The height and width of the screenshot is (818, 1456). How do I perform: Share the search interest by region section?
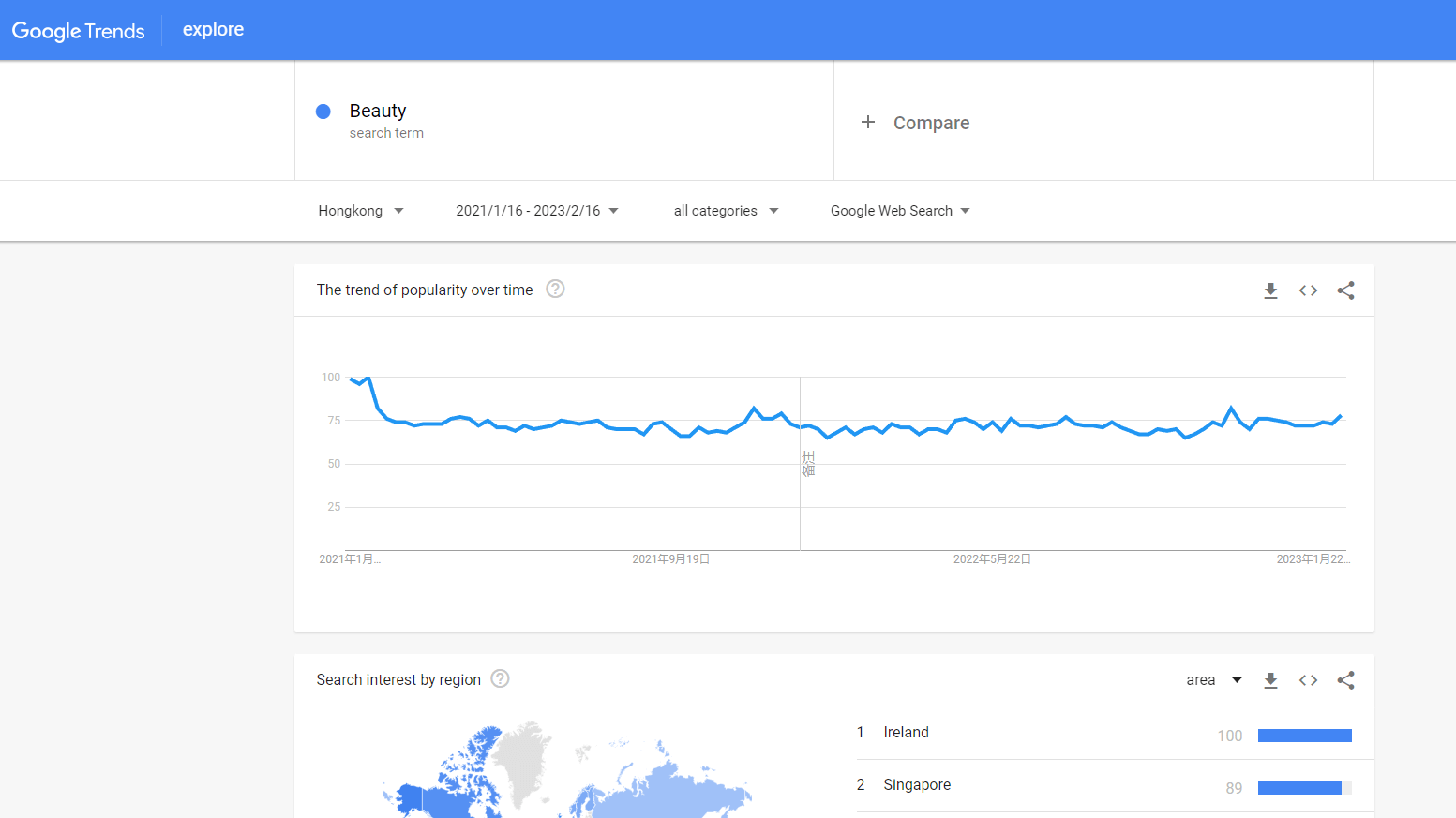(x=1345, y=680)
